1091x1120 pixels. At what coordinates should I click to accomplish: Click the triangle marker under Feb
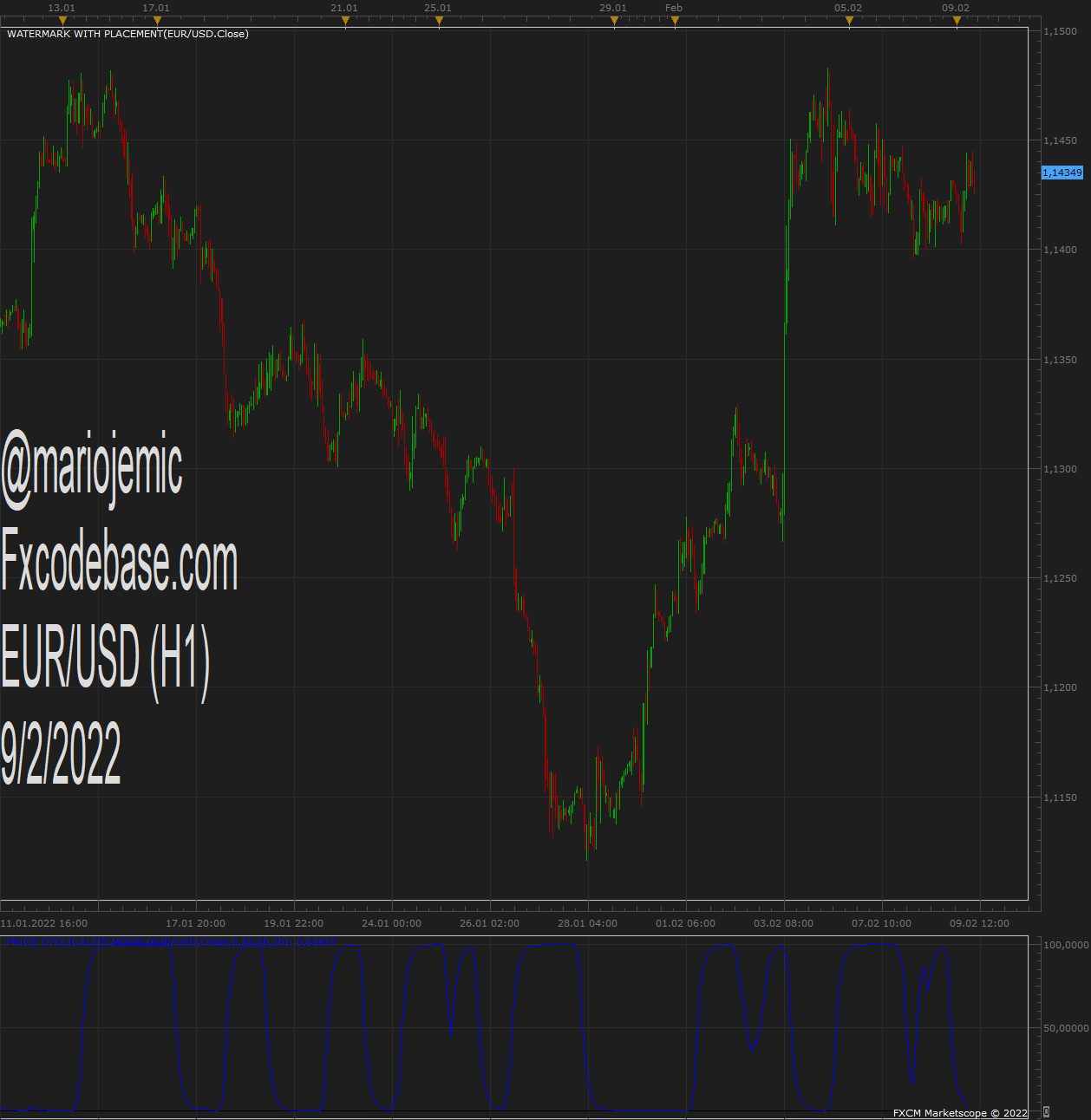click(x=675, y=21)
